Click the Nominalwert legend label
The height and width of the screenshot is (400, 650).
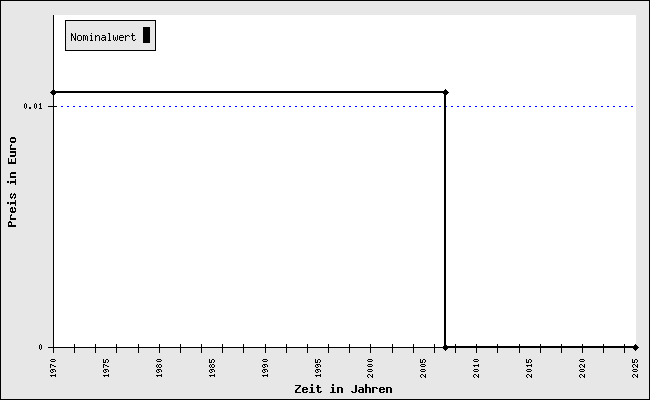pyautogui.click(x=103, y=37)
